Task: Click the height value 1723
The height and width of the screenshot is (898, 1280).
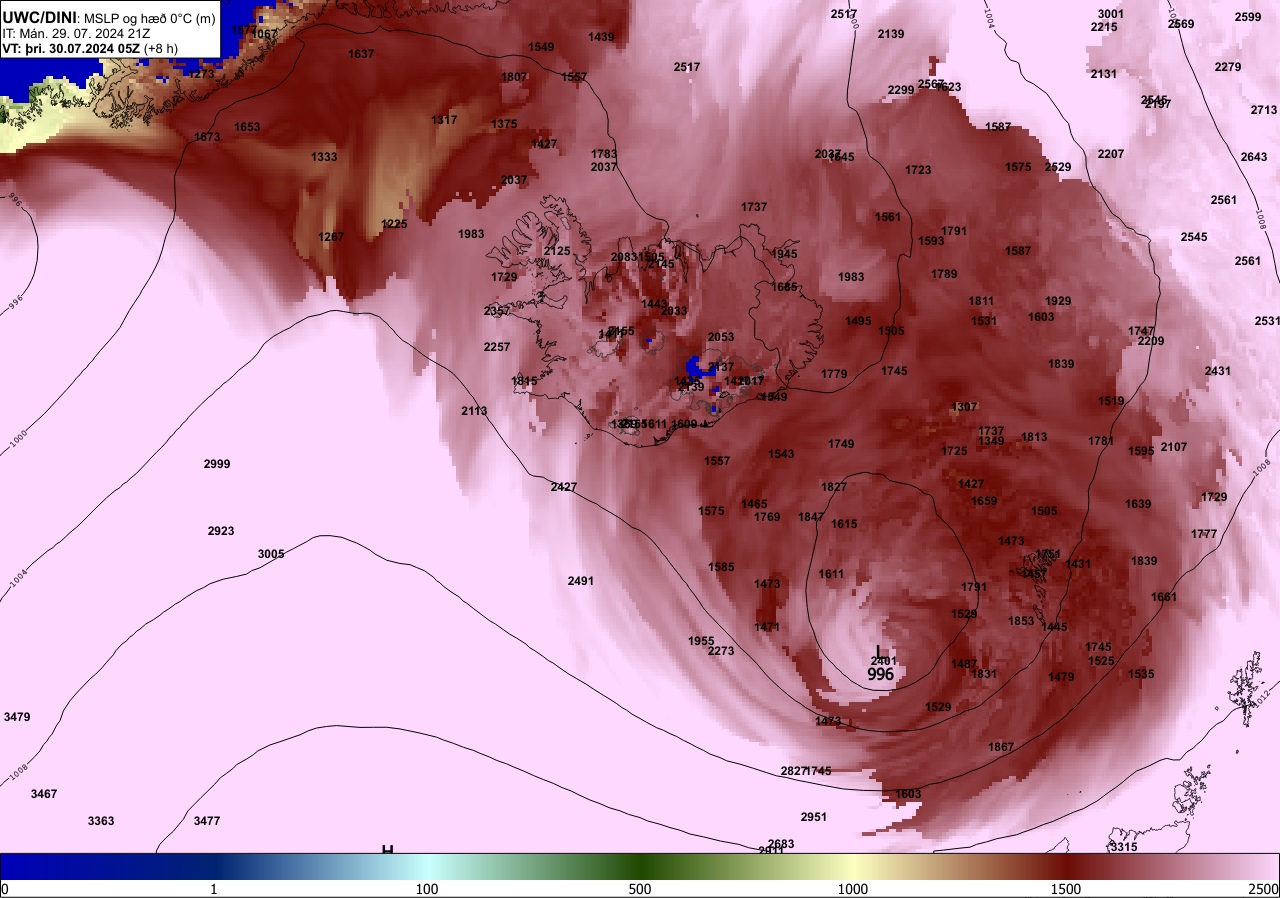Action: (918, 170)
